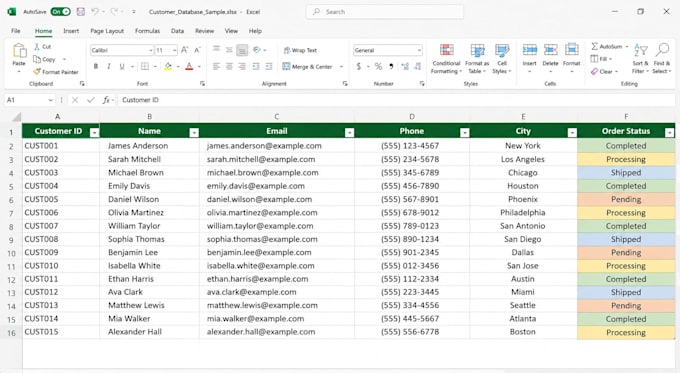Apply Accounting dollar number format
The height and width of the screenshot is (373, 680).
click(359, 66)
